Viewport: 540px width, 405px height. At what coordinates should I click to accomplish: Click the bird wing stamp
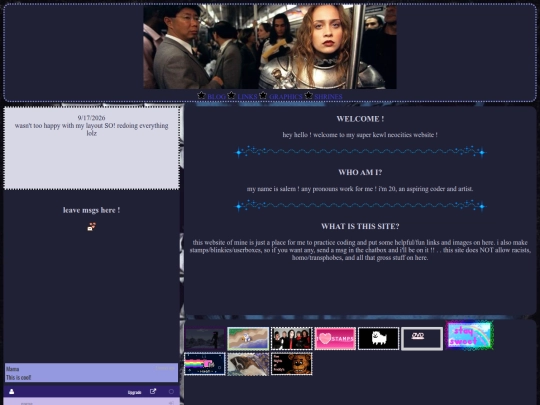point(248,364)
